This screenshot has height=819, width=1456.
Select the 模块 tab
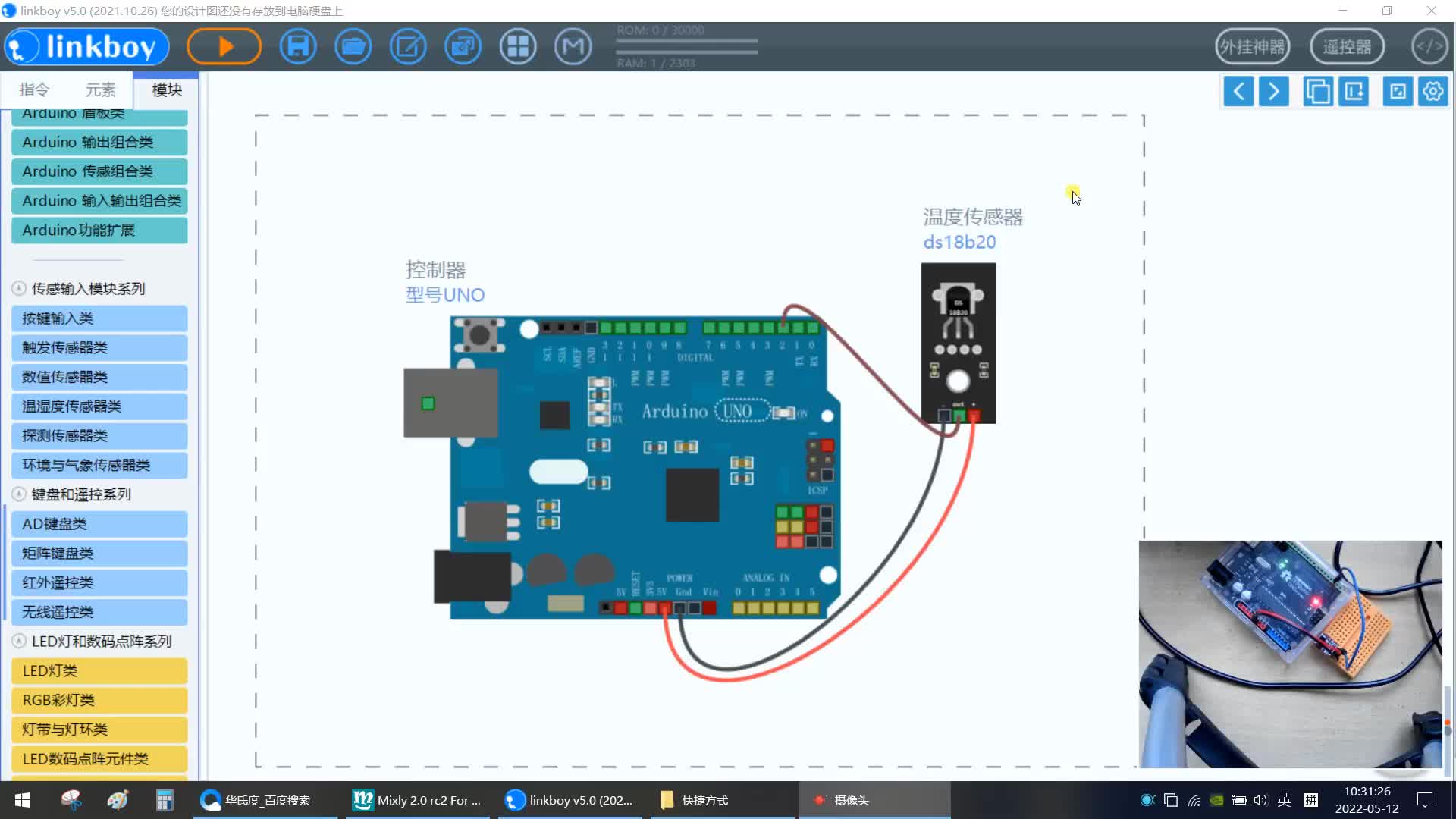pyautogui.click(x=167, y=90)
